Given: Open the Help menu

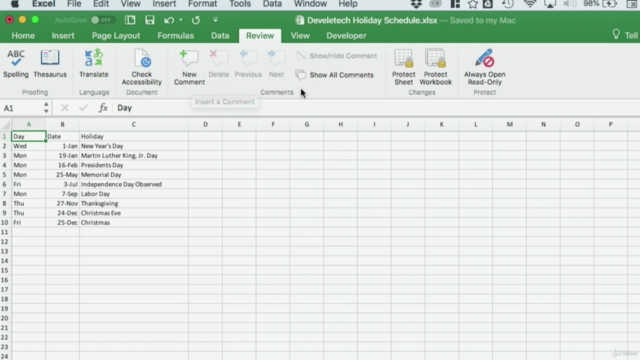Looking at the screenshot, I should click(348, 4).
